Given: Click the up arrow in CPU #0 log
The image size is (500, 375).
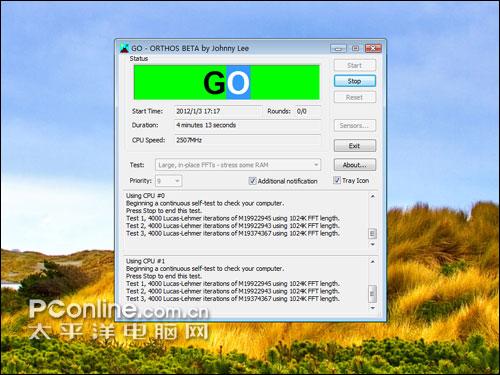Looking at the screenshot, I should tap(373, 196).
